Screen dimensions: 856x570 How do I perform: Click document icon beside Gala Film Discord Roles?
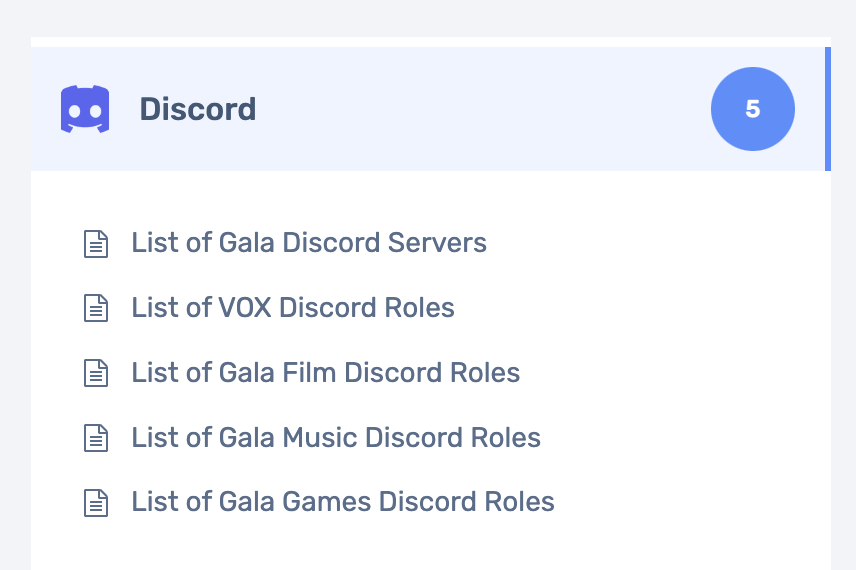pyautogui.click(x=96, y=373)
